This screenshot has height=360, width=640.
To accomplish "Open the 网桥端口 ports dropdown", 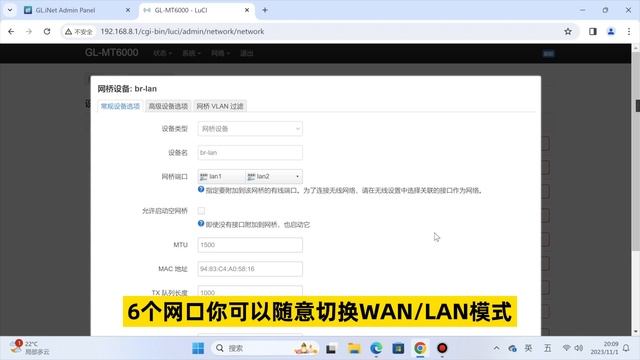I will [x=297, y=176].
